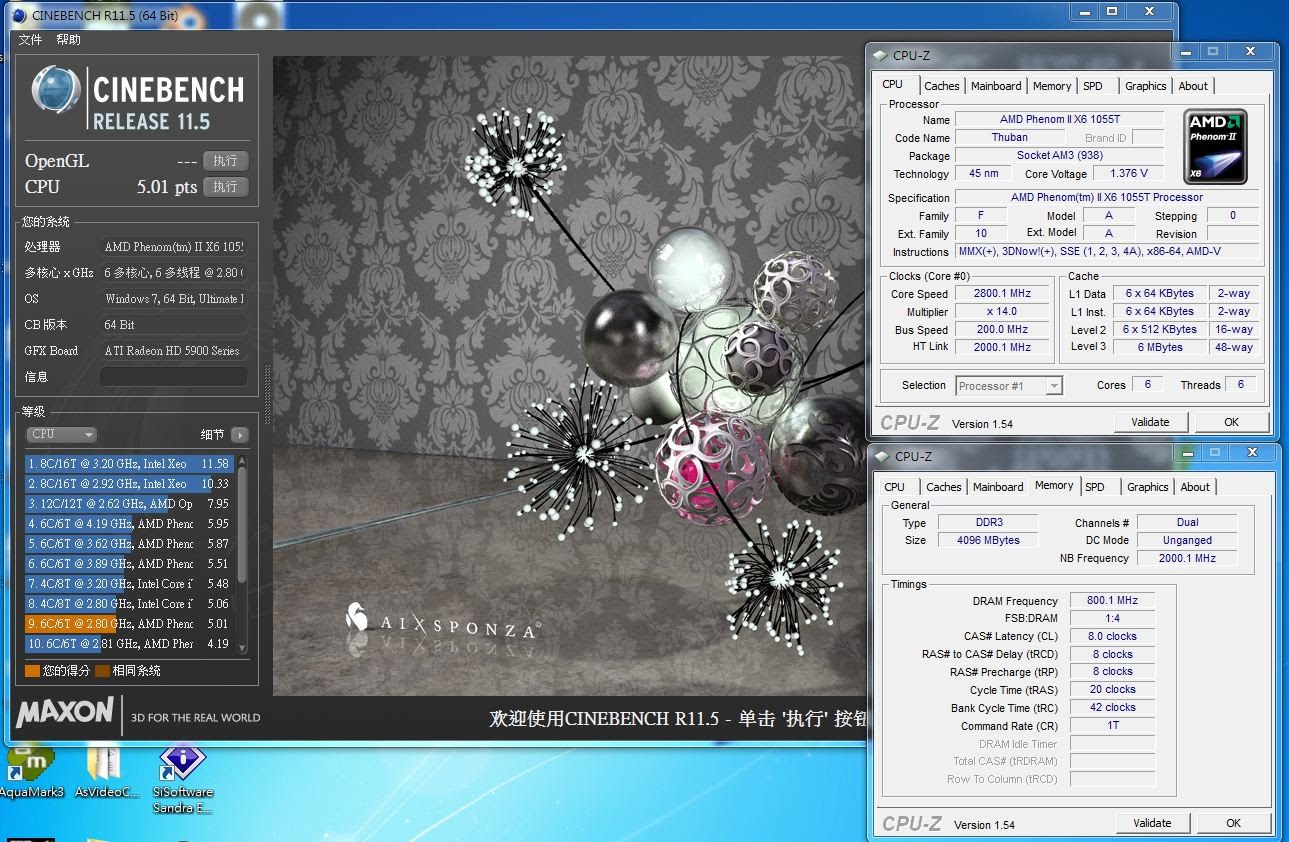Click the NB Frequency value 2000.1 MHz
Viewport: 1289px width, 842px height.
(1187, 559)
